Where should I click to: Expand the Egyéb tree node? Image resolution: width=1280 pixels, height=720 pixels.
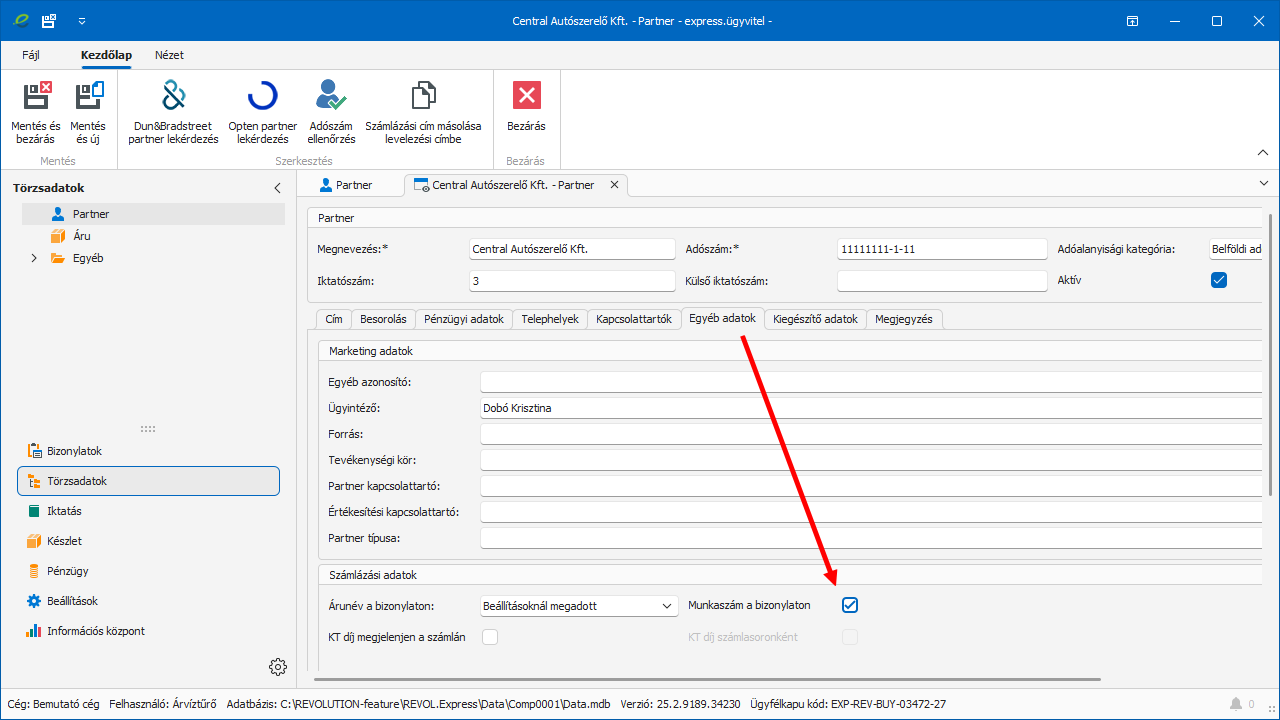33,258
